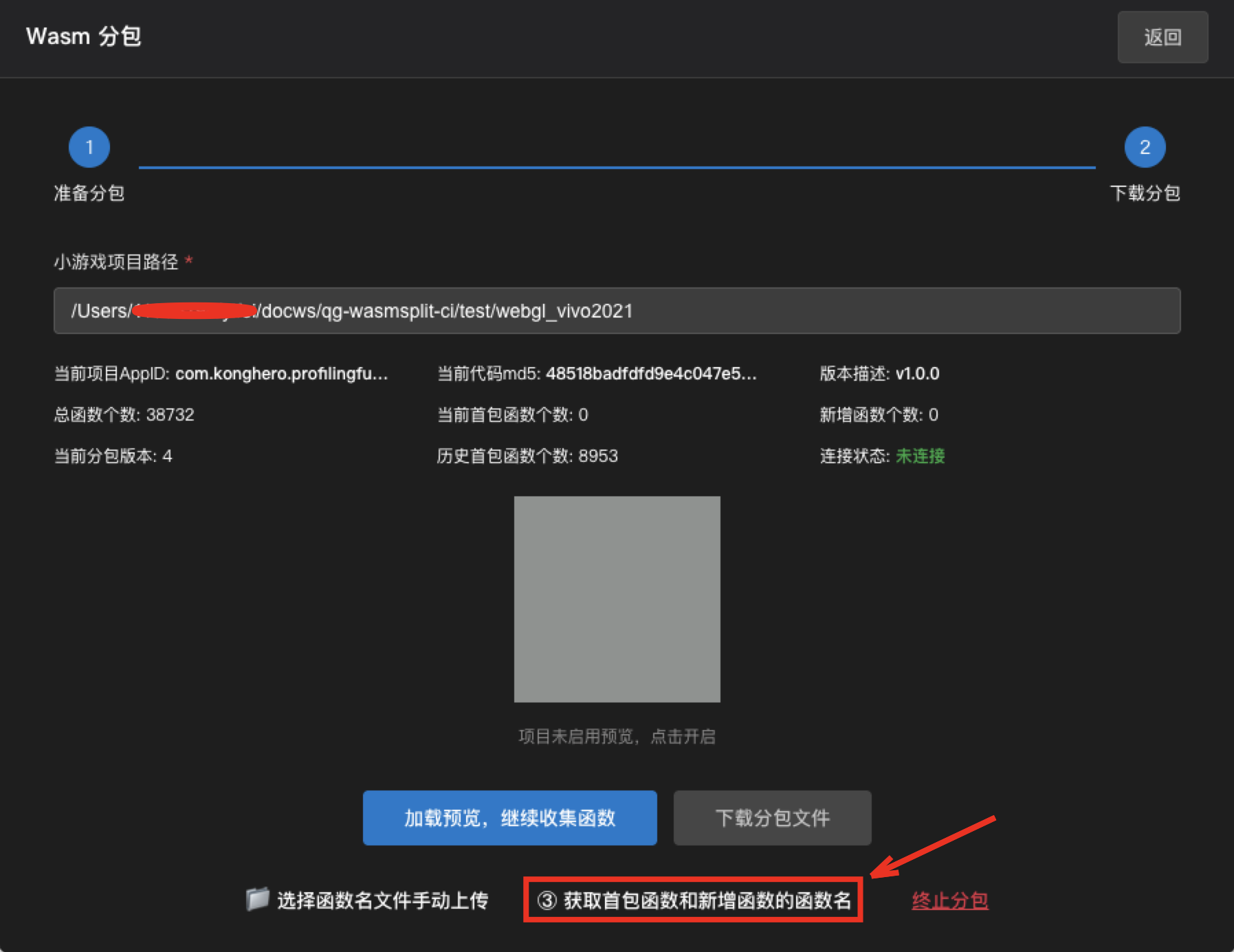Select step 2 circle in the stepper

coord(1145,147)
